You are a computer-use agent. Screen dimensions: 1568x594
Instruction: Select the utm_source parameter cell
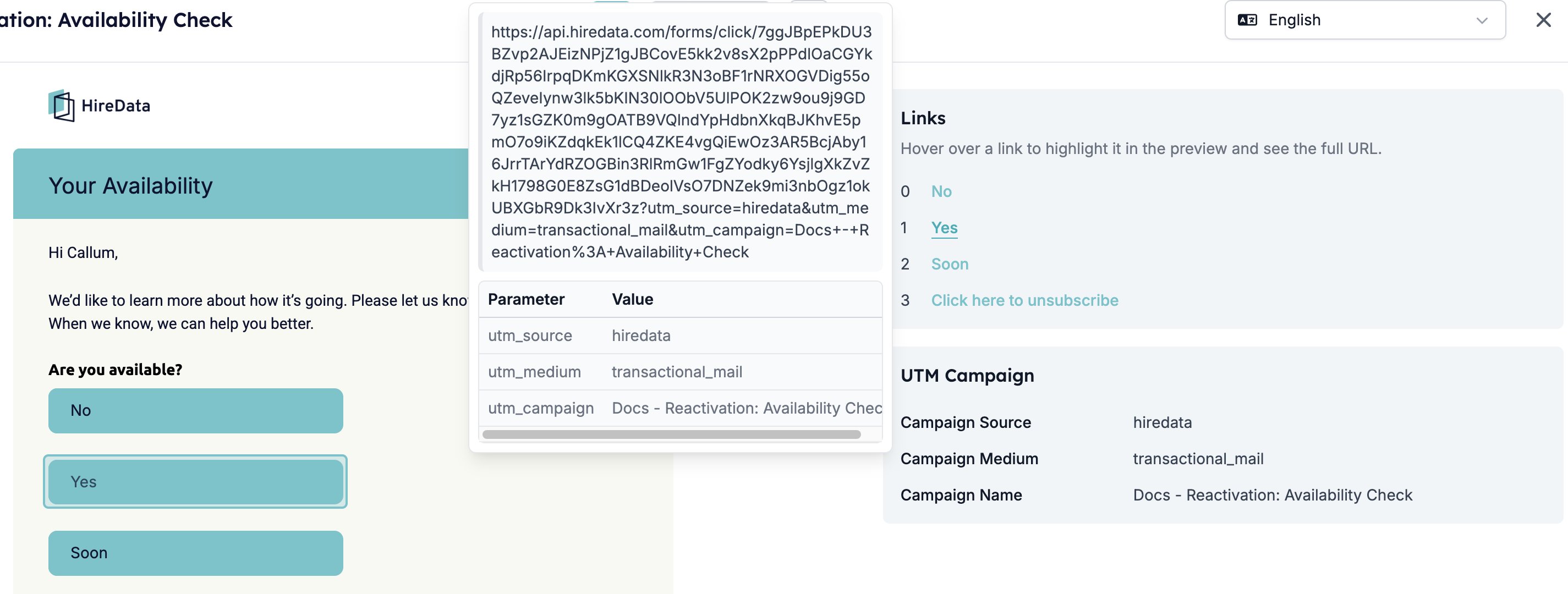[530, 335]
